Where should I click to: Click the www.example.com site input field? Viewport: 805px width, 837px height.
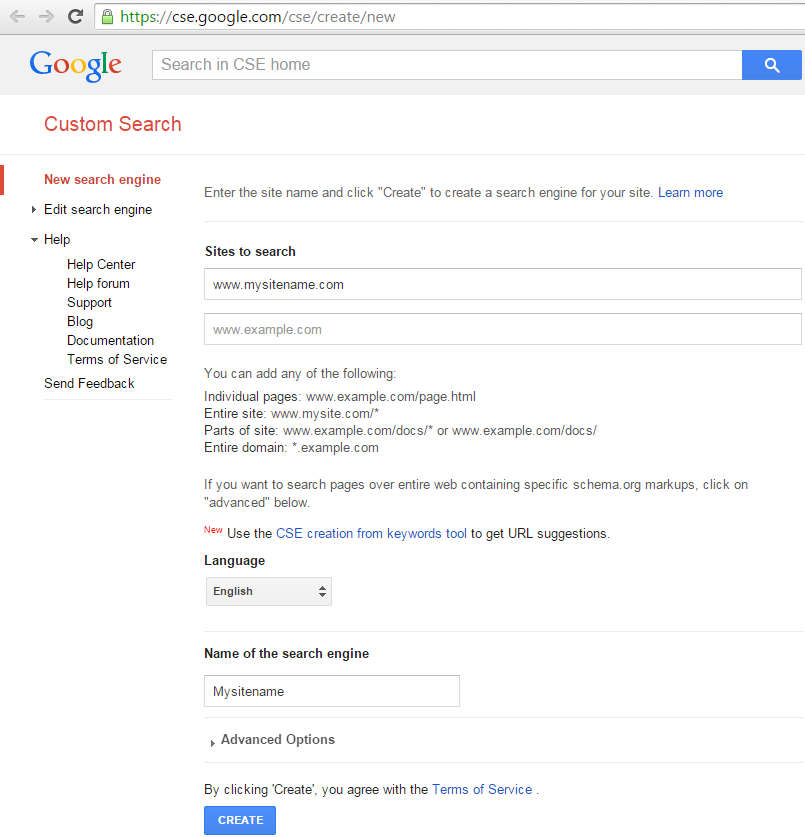tap(502, 329)
